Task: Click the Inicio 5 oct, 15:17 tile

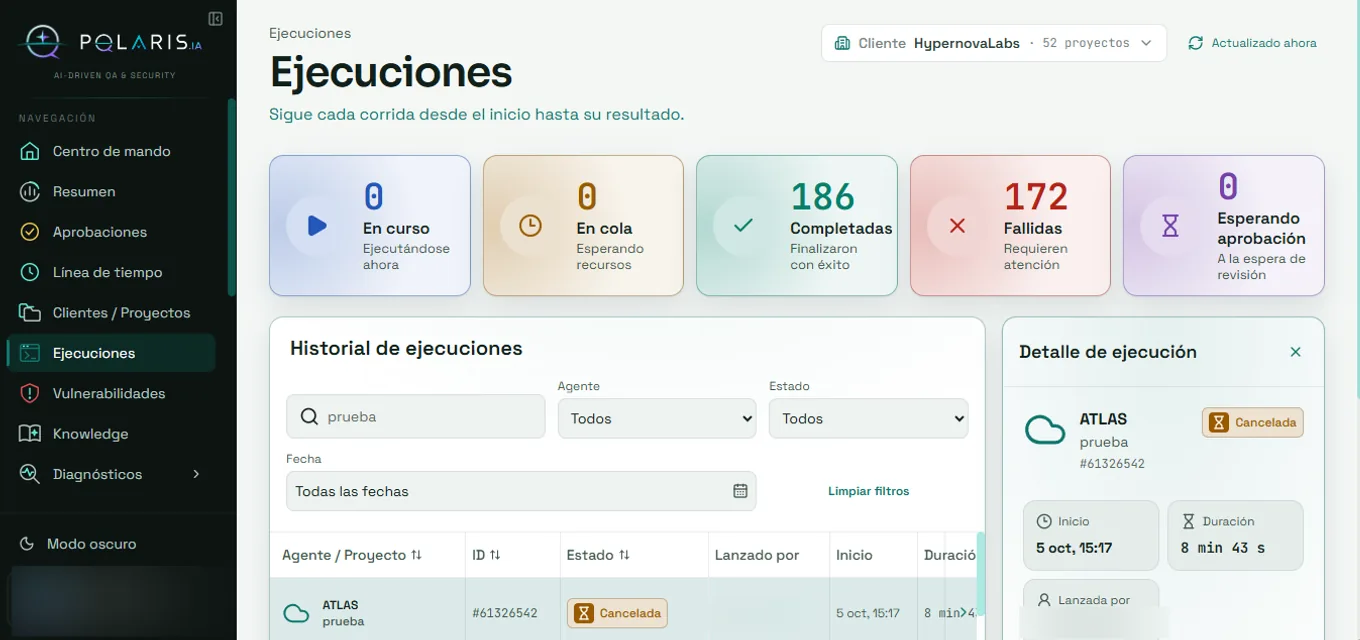Action: coord(1091,535)
